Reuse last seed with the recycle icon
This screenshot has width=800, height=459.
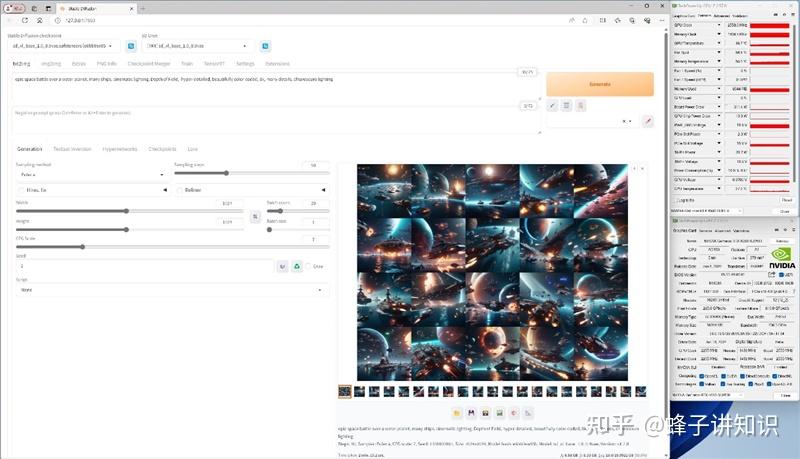tap(296, 266)
